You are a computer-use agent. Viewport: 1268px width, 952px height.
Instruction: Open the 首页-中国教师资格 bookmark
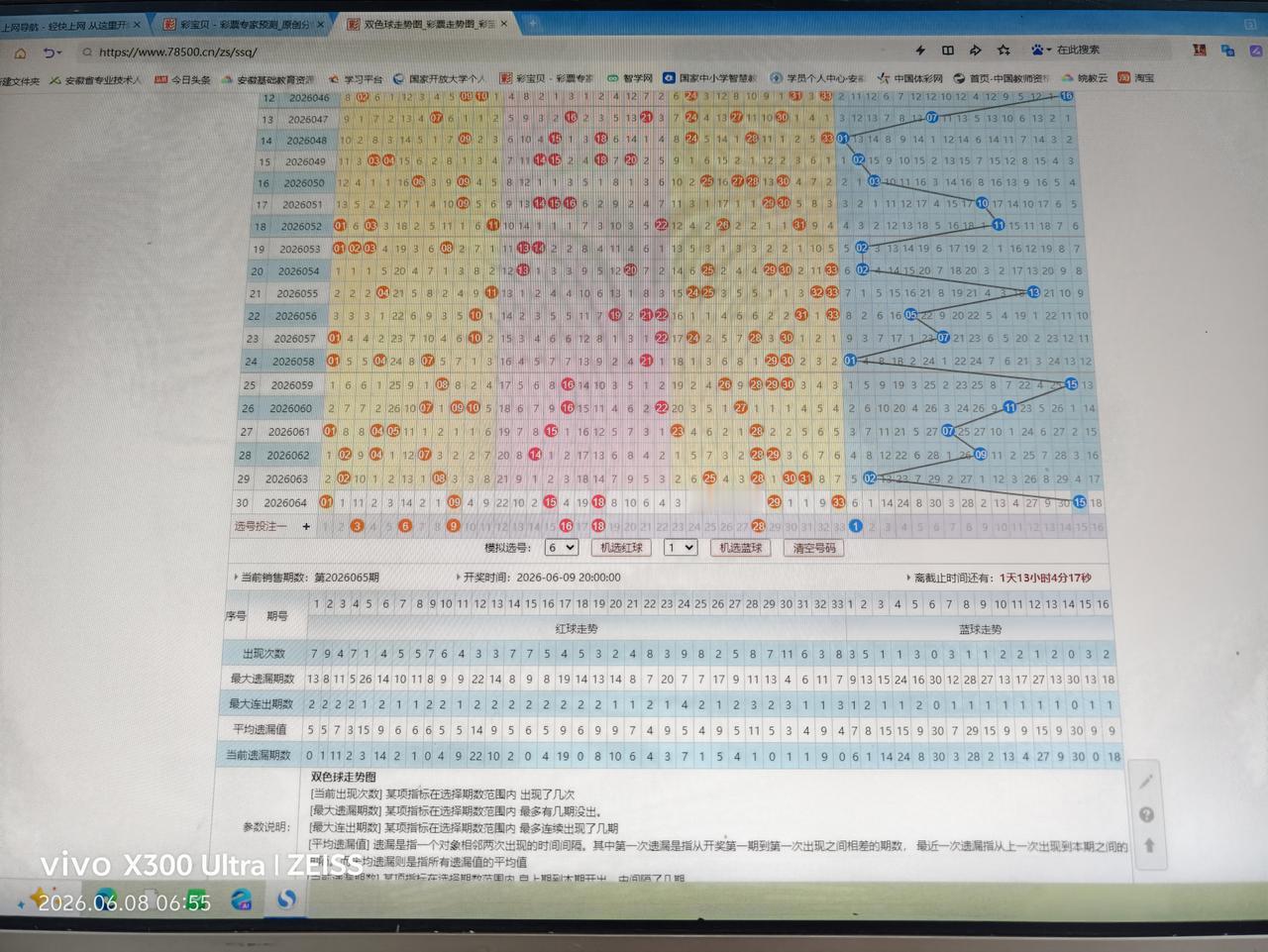[x=1003, y=78]
